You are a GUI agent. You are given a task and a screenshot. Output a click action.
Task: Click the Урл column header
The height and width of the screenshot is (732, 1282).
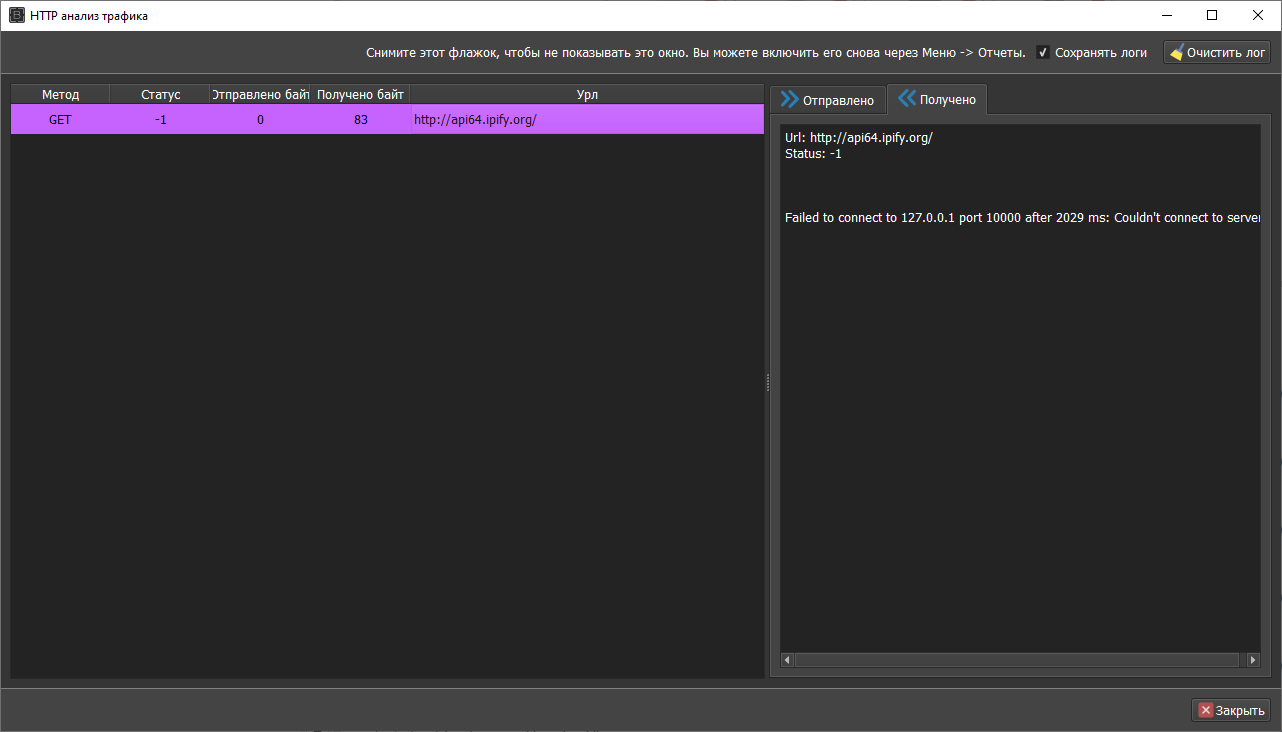pos(587,95)
